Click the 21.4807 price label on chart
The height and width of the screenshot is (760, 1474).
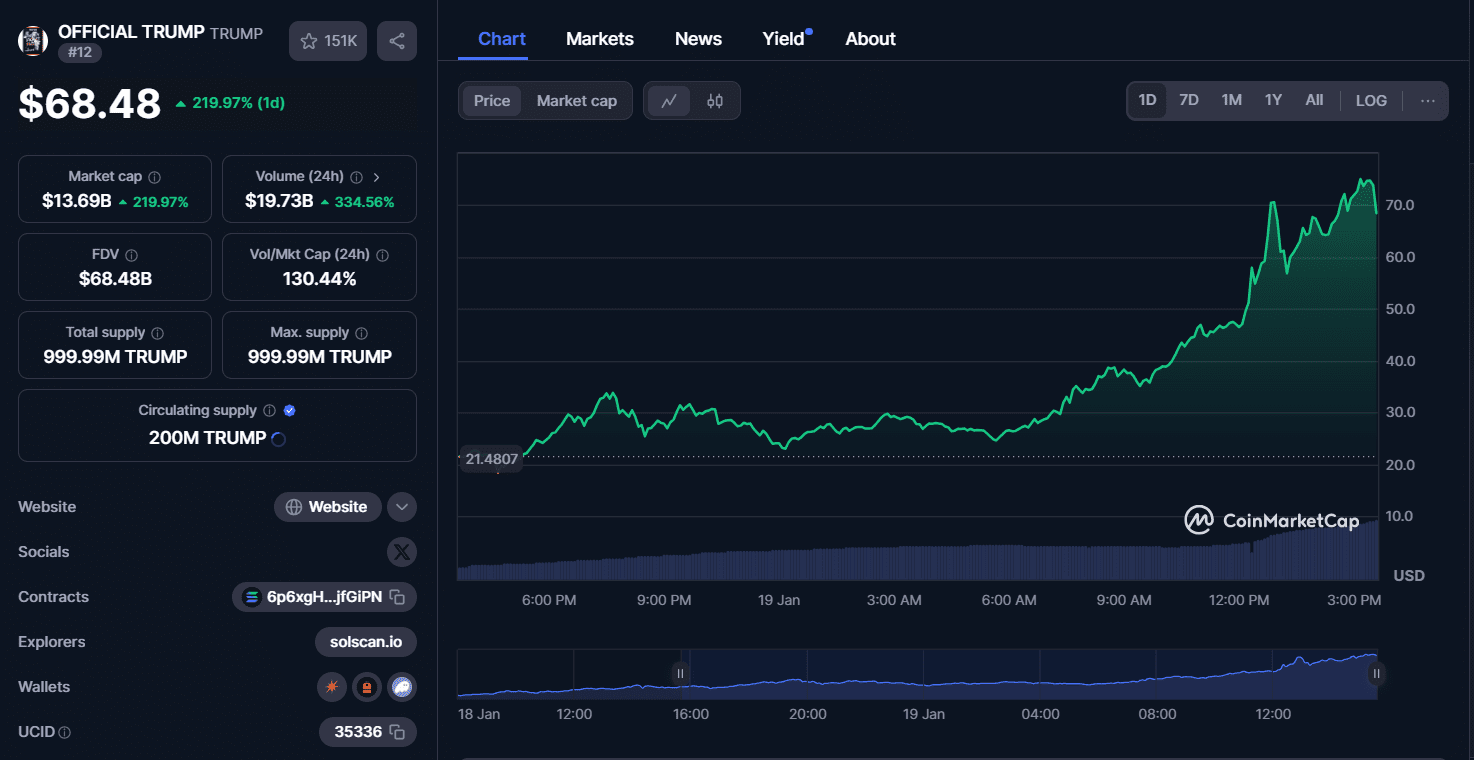pyautogui.click(x=491, y=460)
